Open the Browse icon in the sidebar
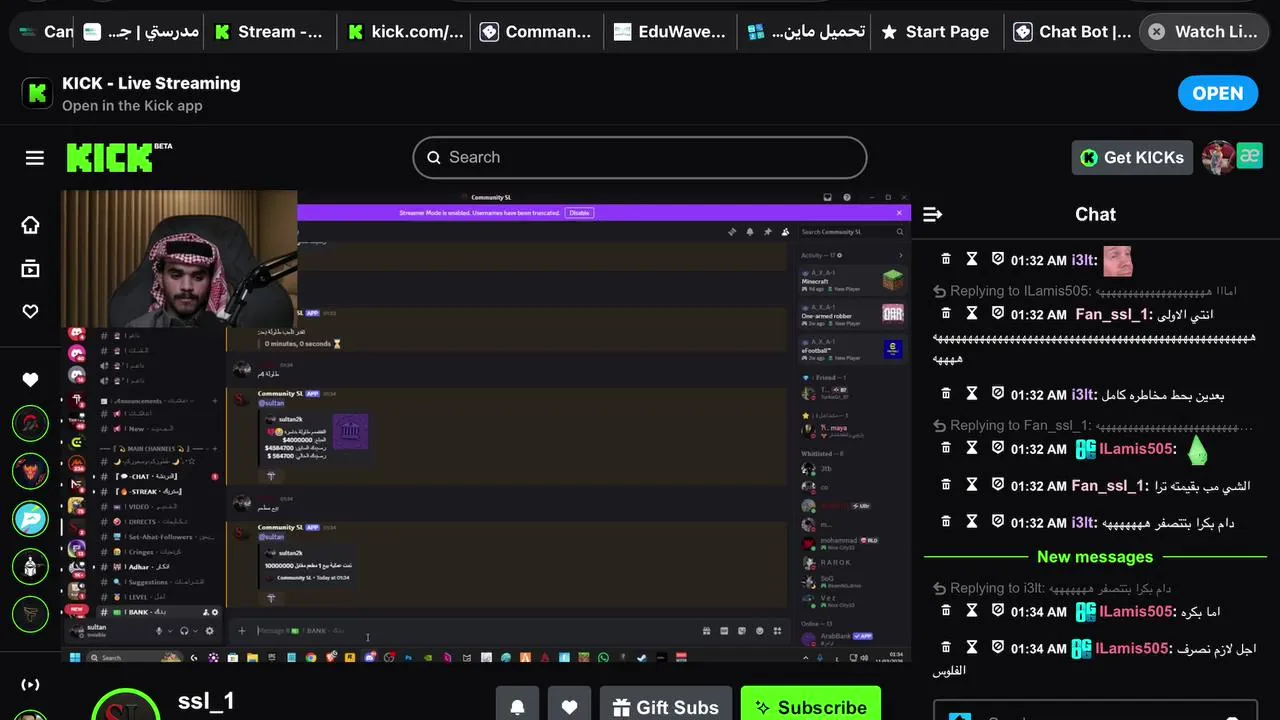 coord(31,268)
